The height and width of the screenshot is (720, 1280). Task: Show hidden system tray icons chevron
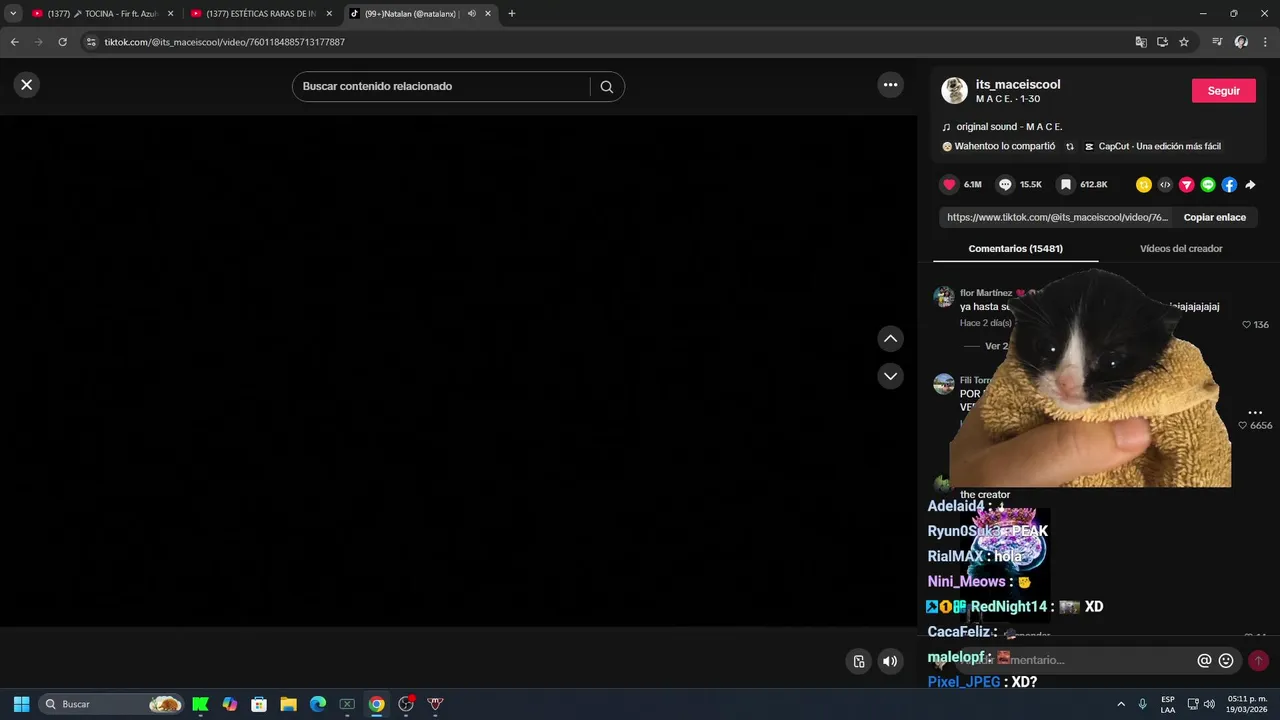tap(1121, 704)
